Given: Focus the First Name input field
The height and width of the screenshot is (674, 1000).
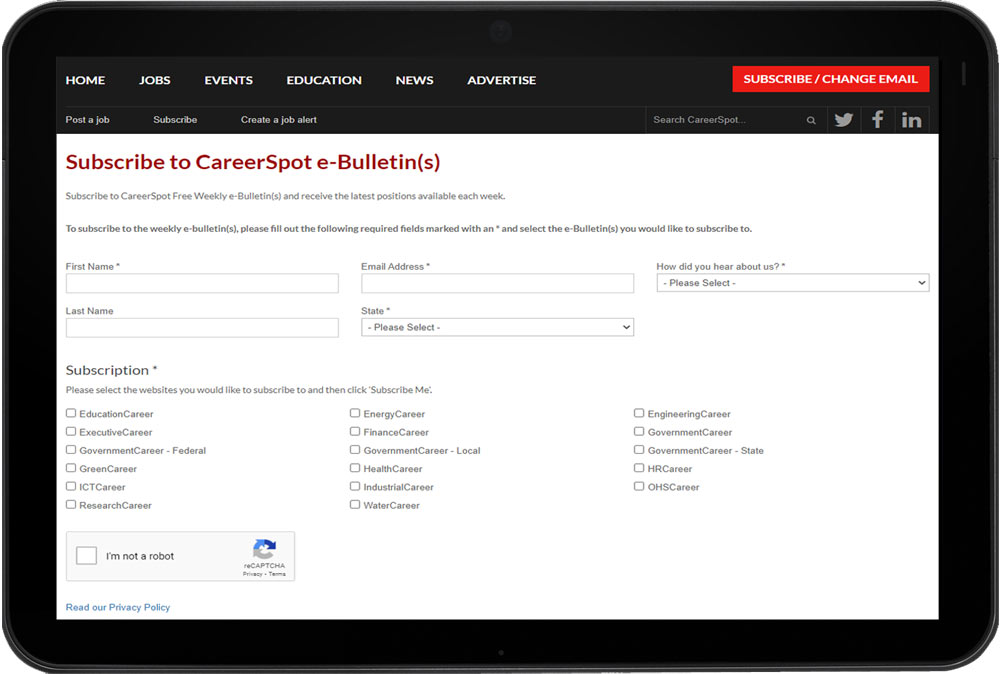Looking at the screenshot, I should (202, 283).
